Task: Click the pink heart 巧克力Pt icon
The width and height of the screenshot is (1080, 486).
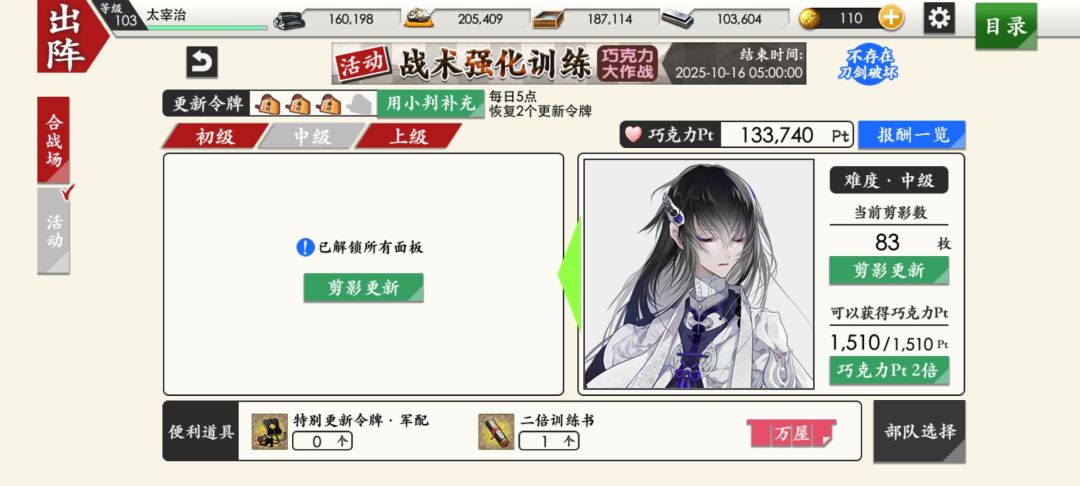Action: pos(633,134)
